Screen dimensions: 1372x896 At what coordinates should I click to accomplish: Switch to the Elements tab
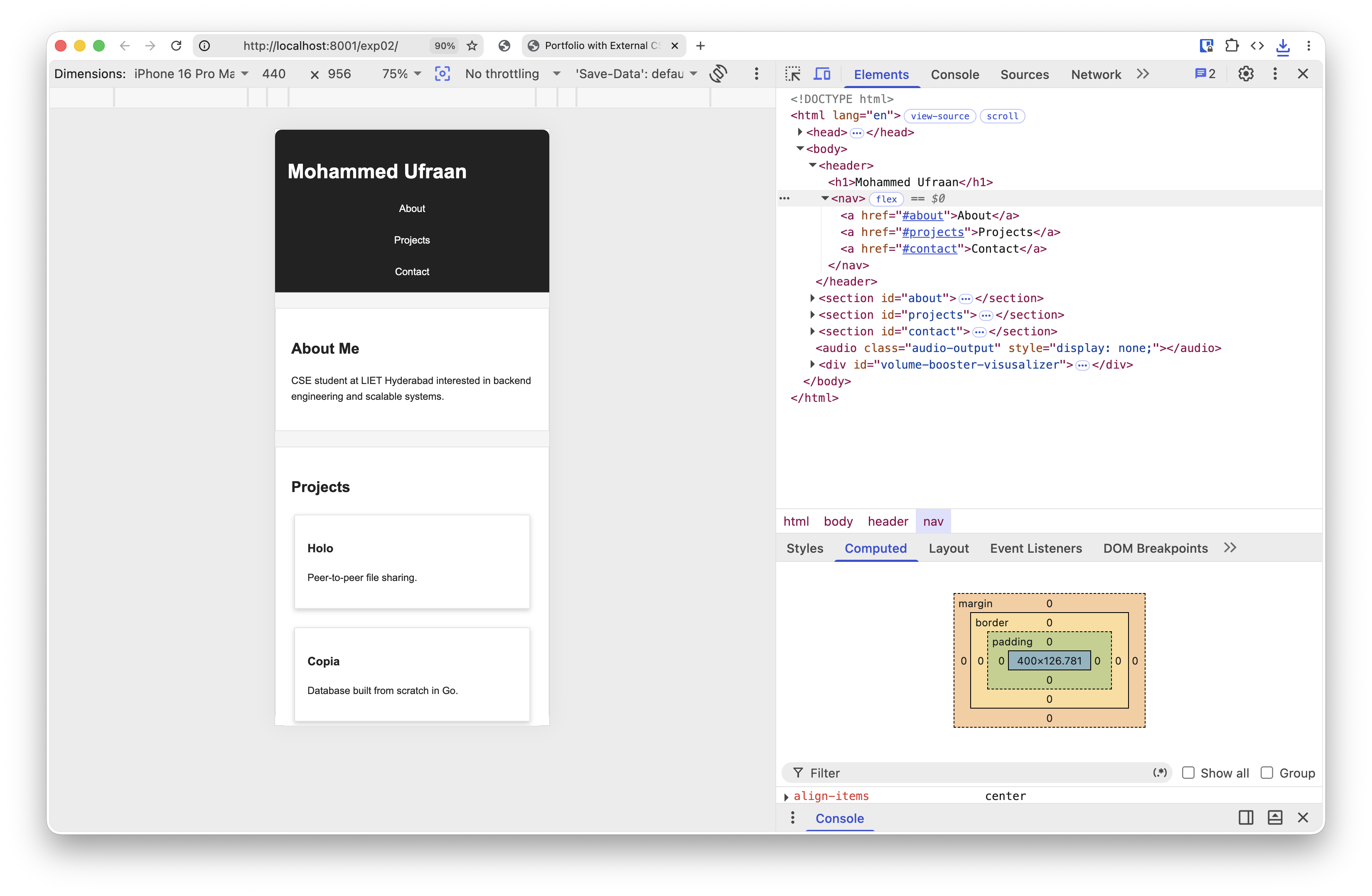click(881, 74)
